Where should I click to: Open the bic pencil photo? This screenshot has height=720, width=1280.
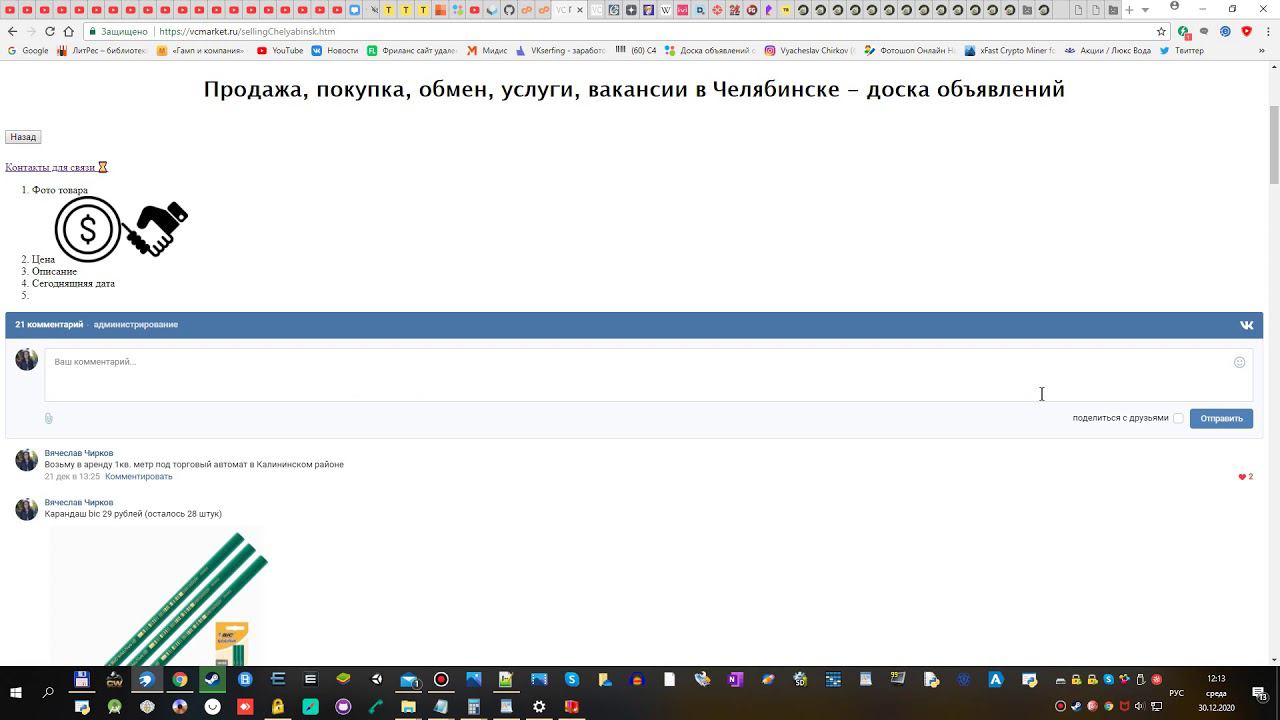158,596
